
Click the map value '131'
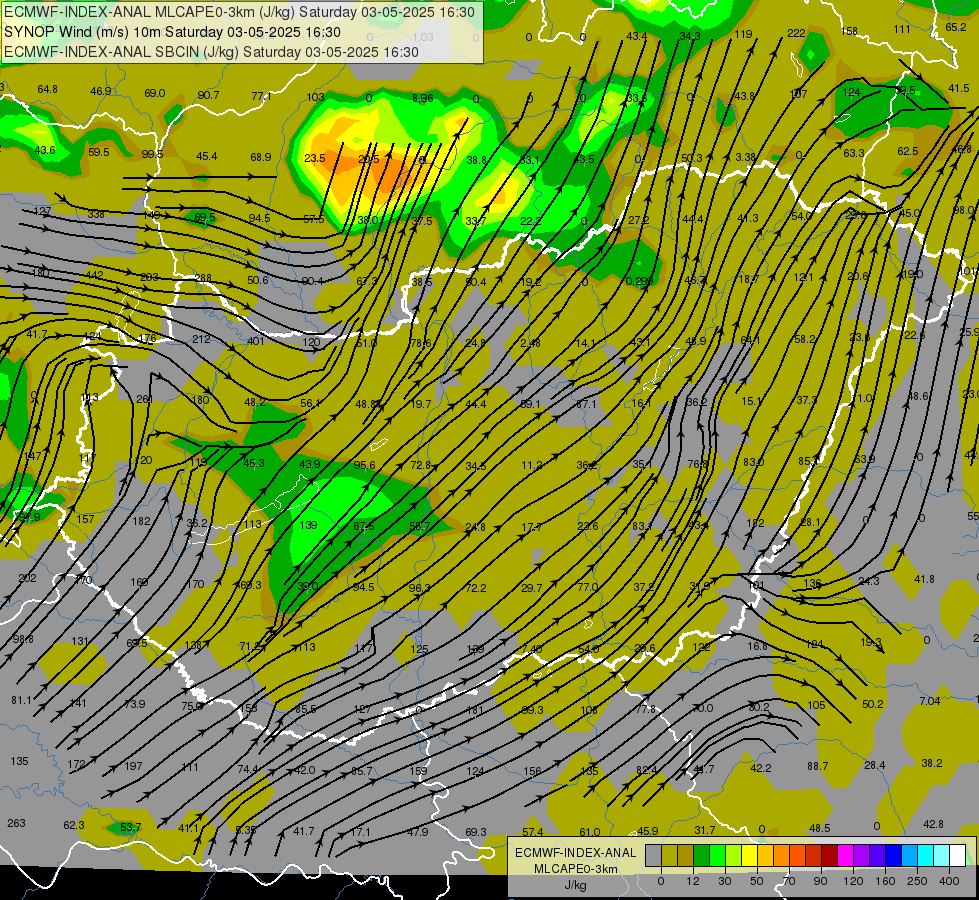[80, 641]
